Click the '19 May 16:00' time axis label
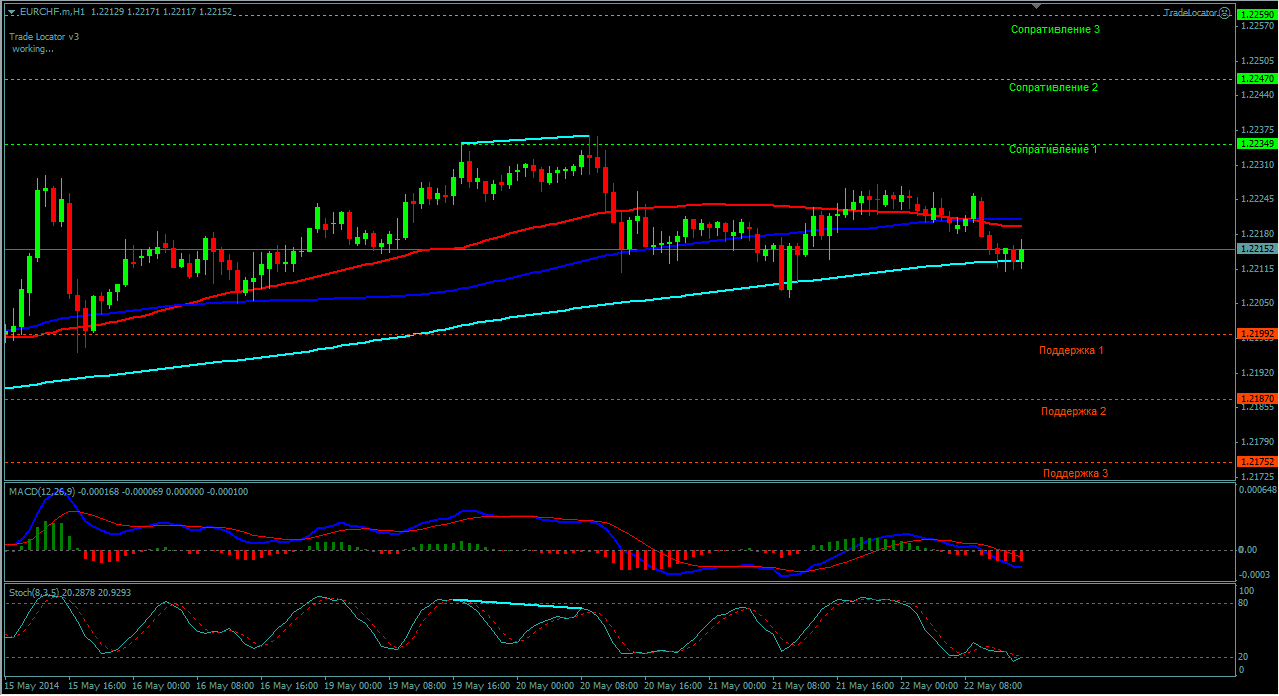 point(480,687)
